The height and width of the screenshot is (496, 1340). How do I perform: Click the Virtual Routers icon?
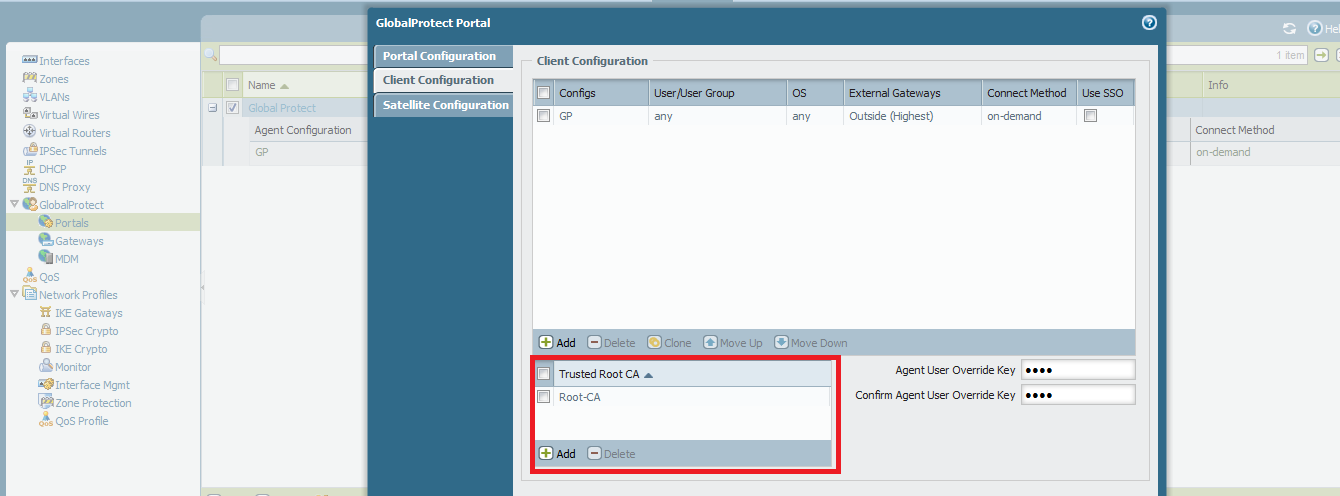(30, 133)
